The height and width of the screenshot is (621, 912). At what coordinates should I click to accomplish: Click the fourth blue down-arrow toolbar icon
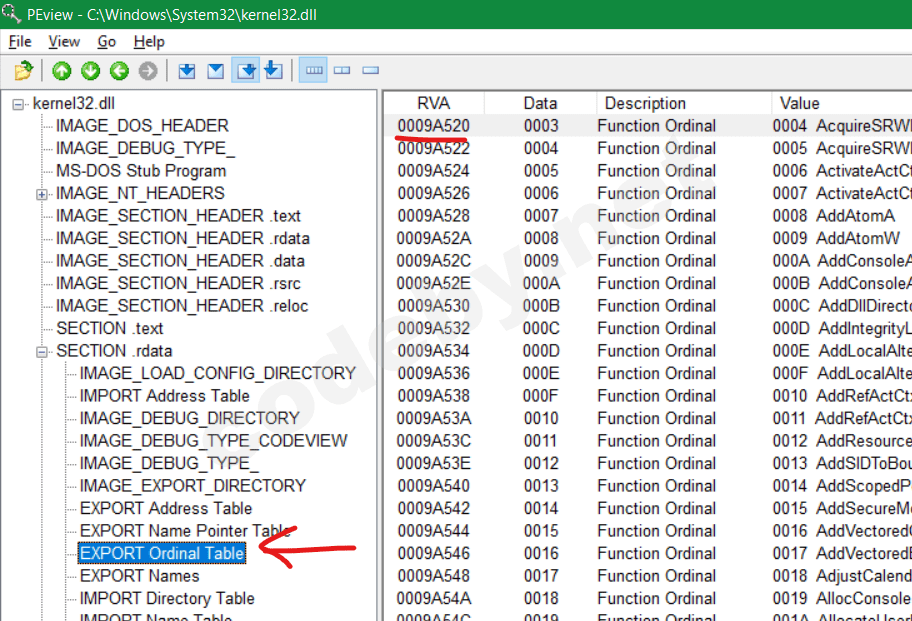tap(272, 71)
